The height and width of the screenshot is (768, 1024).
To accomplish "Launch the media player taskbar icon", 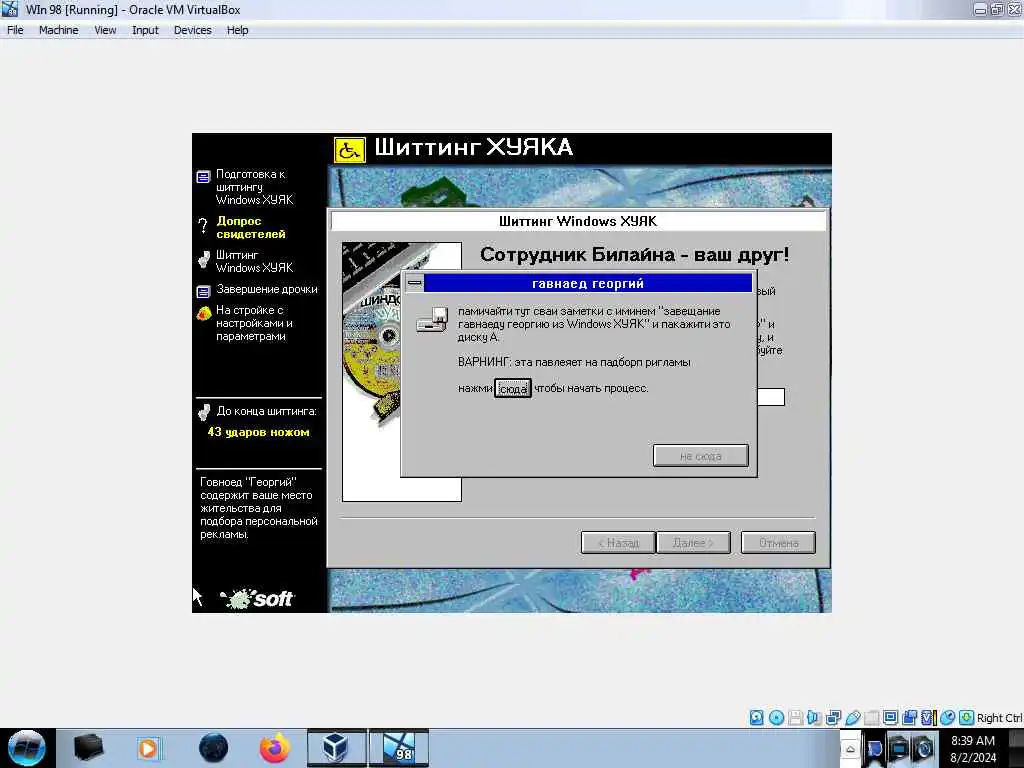I will click(148, 748).
